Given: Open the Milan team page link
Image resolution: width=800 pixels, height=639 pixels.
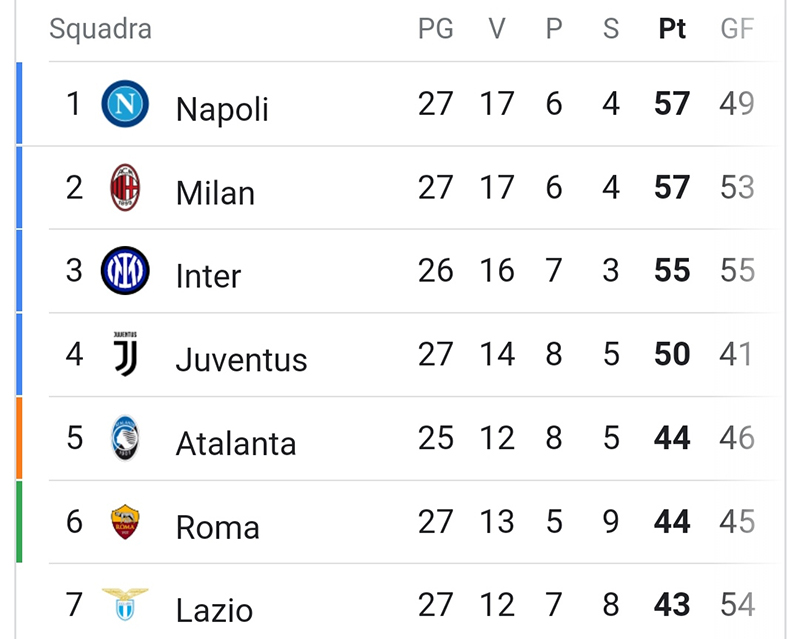Looking at the screenshot, I should 215,192.
